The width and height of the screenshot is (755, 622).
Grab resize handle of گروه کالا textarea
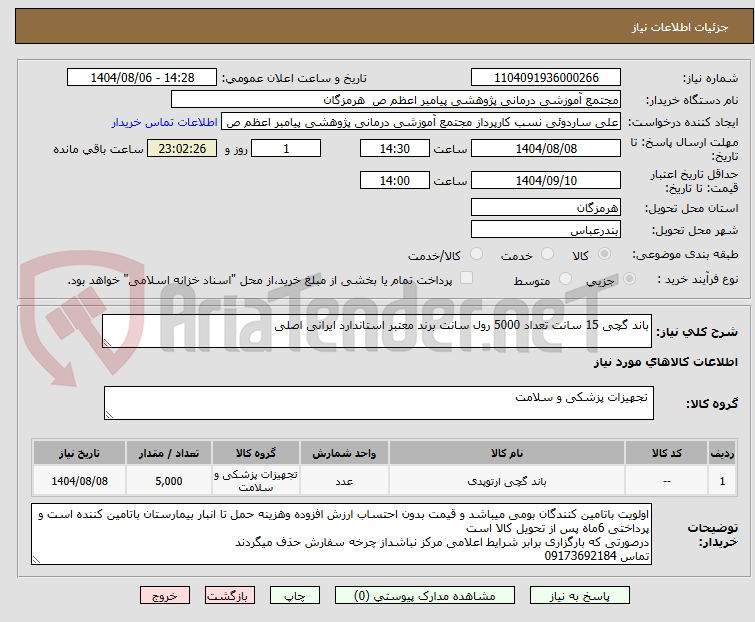tap(109, 415)
